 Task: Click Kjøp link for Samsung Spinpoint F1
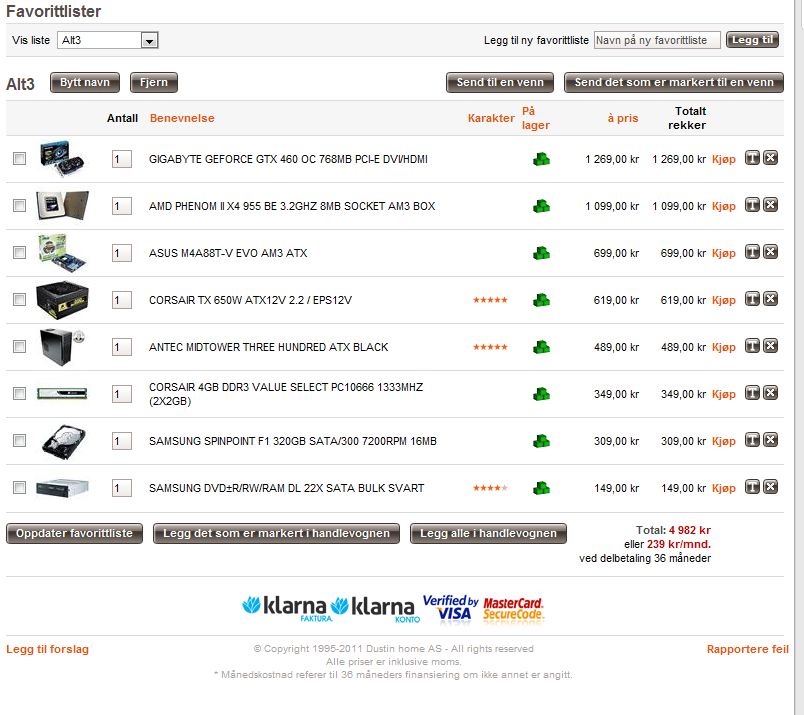pos(723,441)
